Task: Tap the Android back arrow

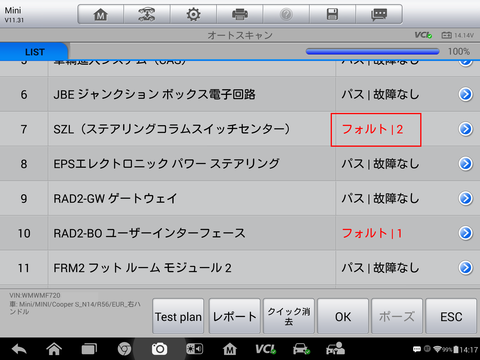Action: click(x=19, y=349)
